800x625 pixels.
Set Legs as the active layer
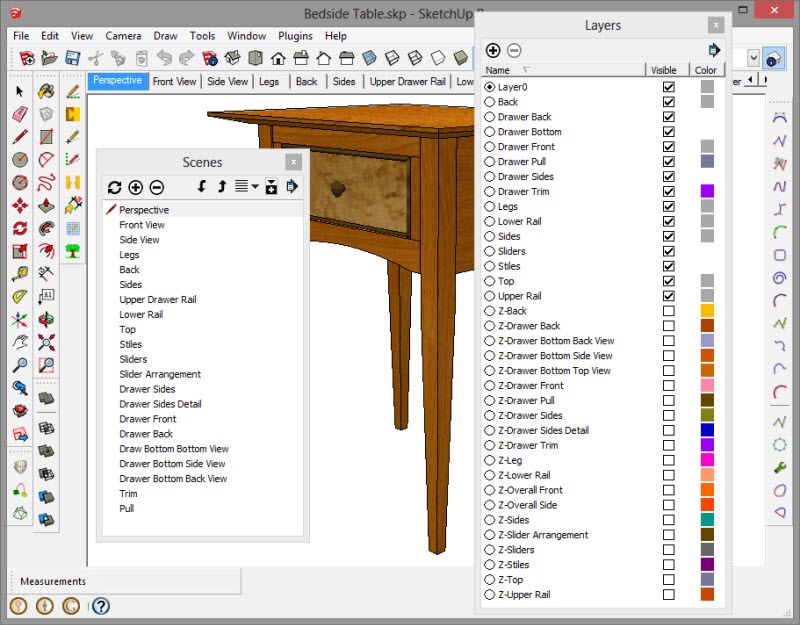pyautogui.click(x=490, y=207)
